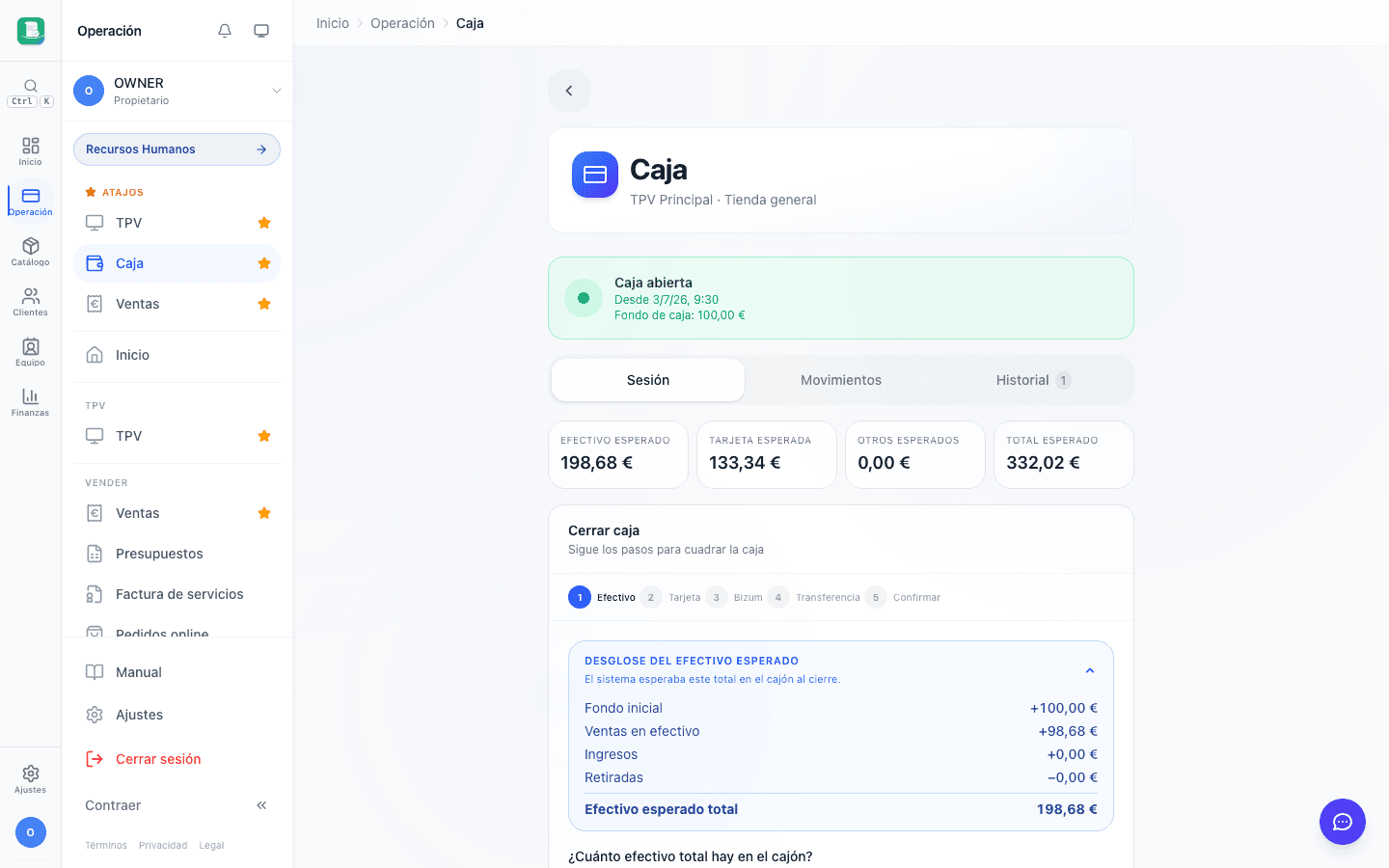Click the Otros esperados 0,00 € card
The image size is (1389, 868).
pos(915,454)
